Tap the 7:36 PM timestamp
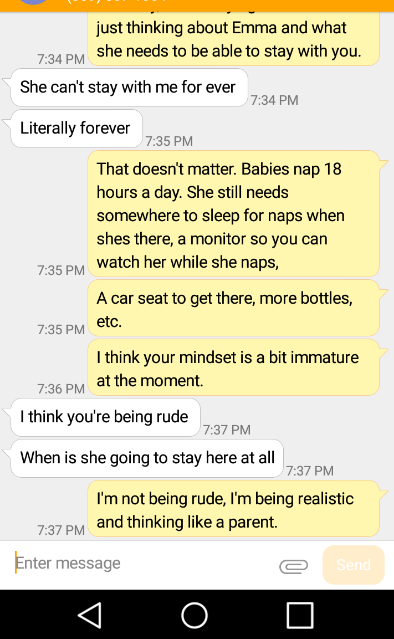This screenshot has width=394, height=639. pos(61,389)
